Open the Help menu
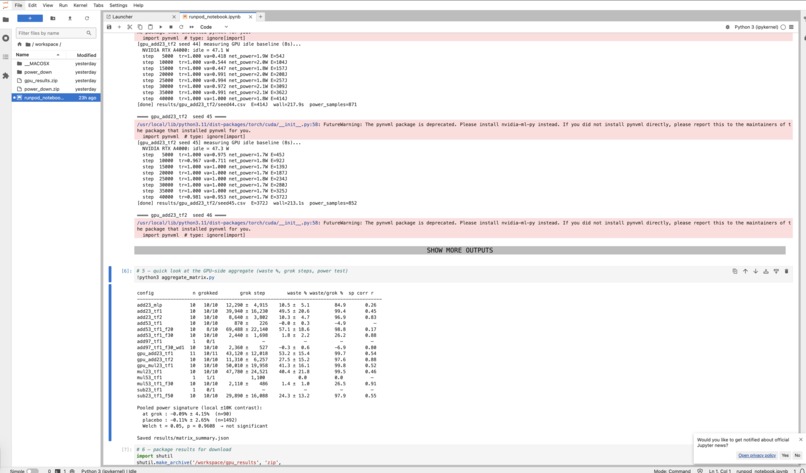The width and height of the screenshot is (806, 473). (x=138, y=5)
